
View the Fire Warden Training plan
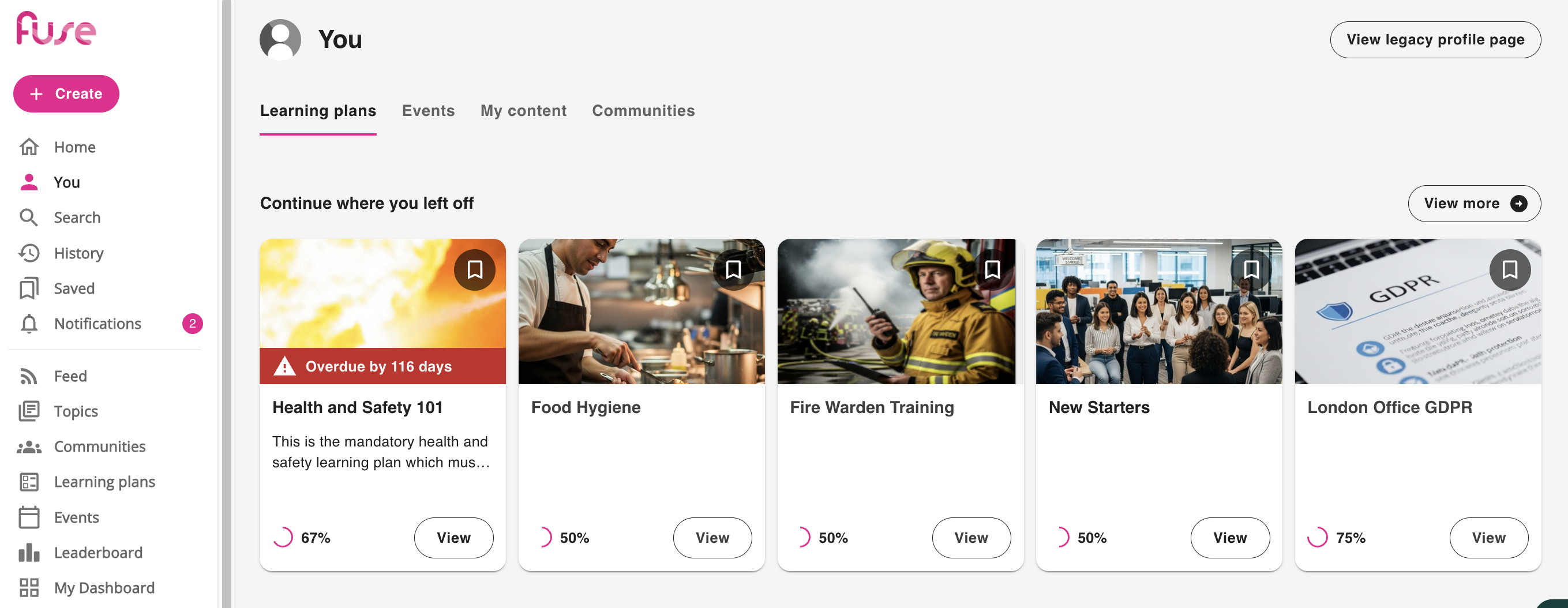click(x=971, y=538)
